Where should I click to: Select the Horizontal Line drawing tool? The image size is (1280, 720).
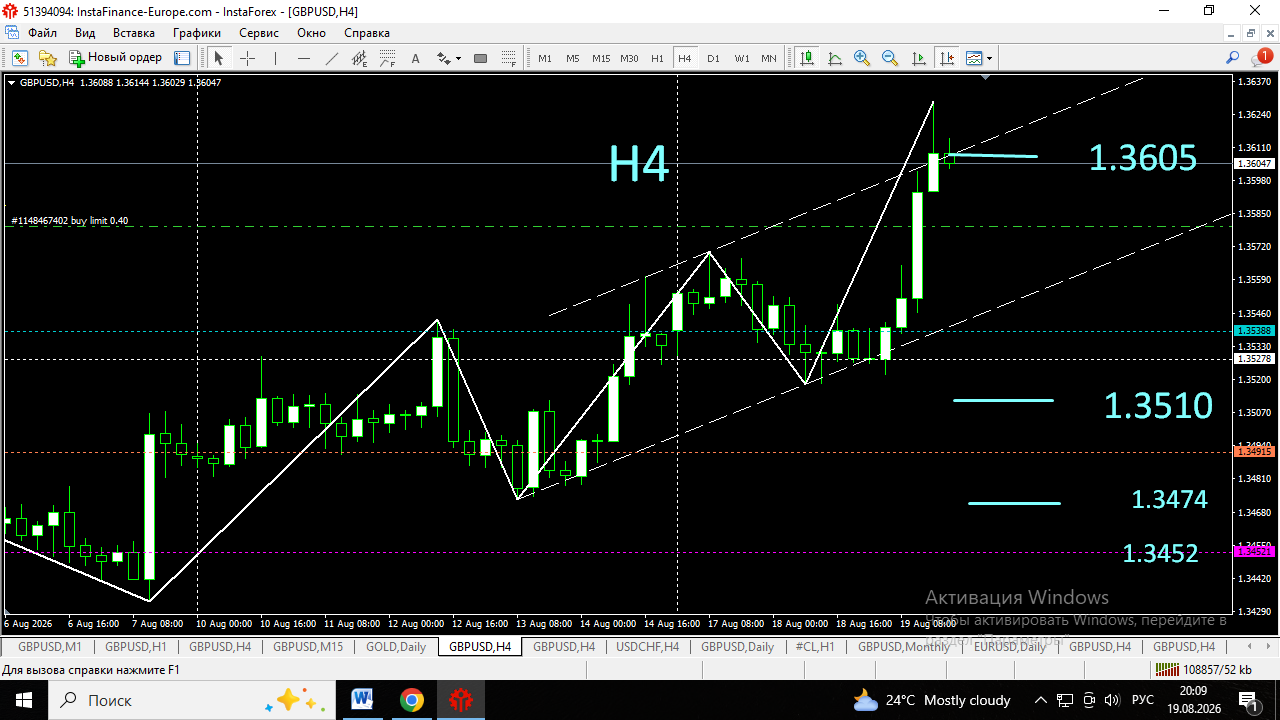(303, 58)
